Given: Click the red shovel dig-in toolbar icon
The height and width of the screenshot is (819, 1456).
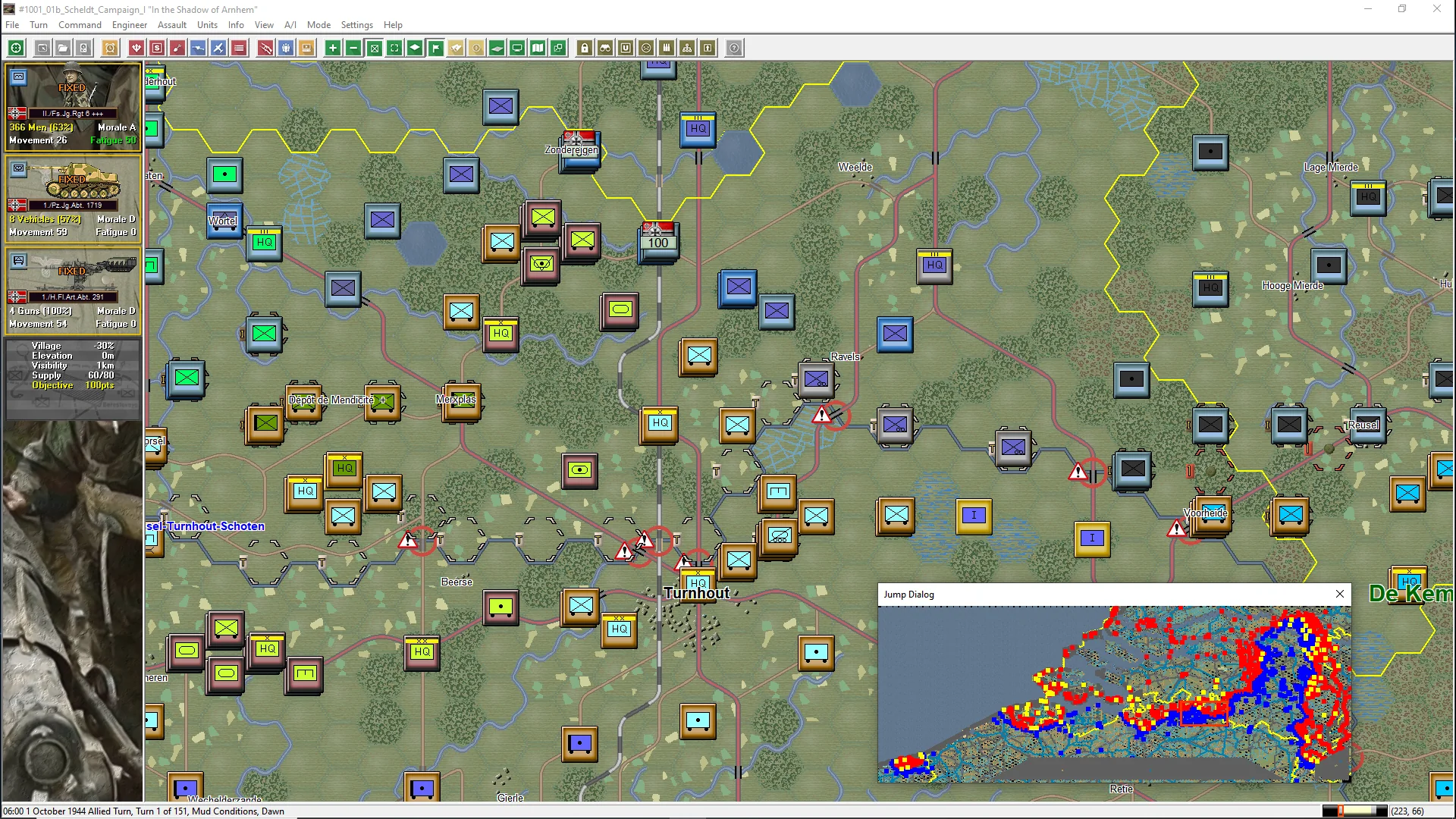Looking at the screenshot, I should pos(177,48).
